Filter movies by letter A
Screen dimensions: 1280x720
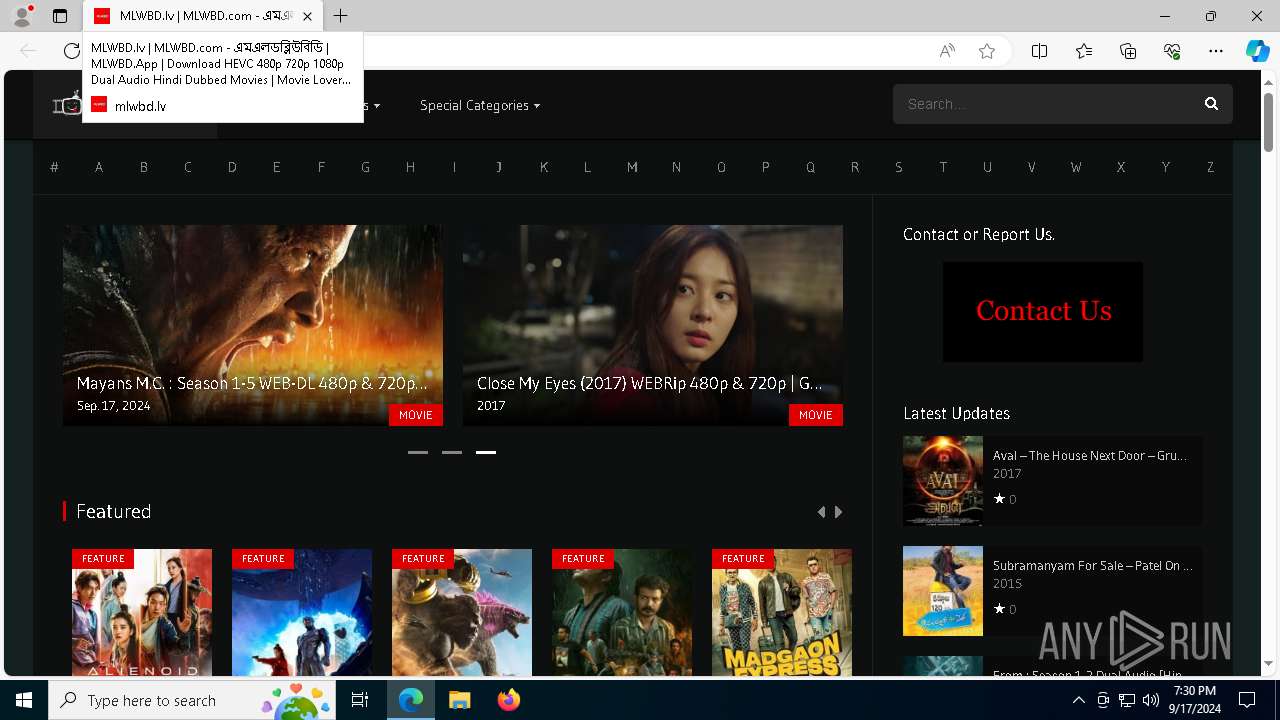coord(99,167)
